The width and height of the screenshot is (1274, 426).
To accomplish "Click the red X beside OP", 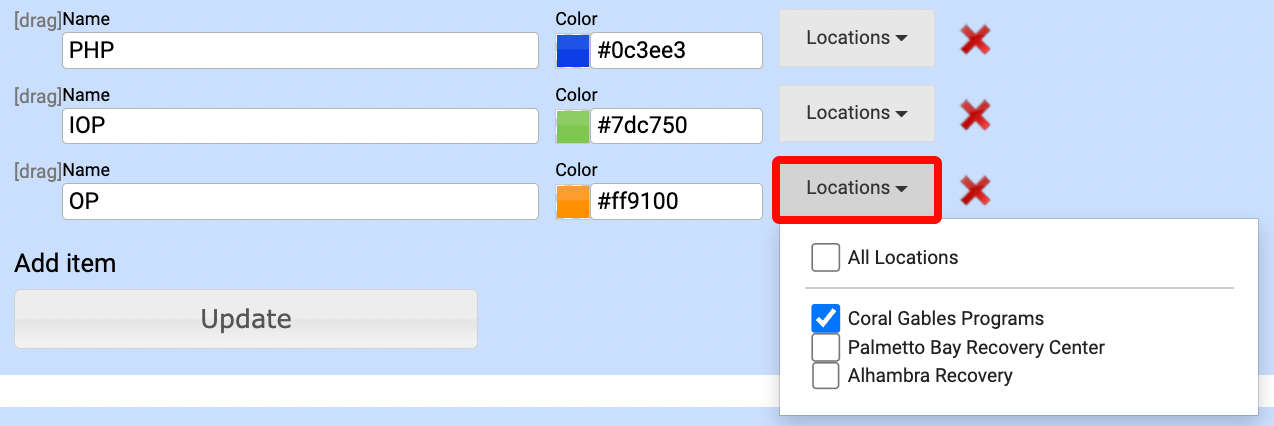I will 975,190.
